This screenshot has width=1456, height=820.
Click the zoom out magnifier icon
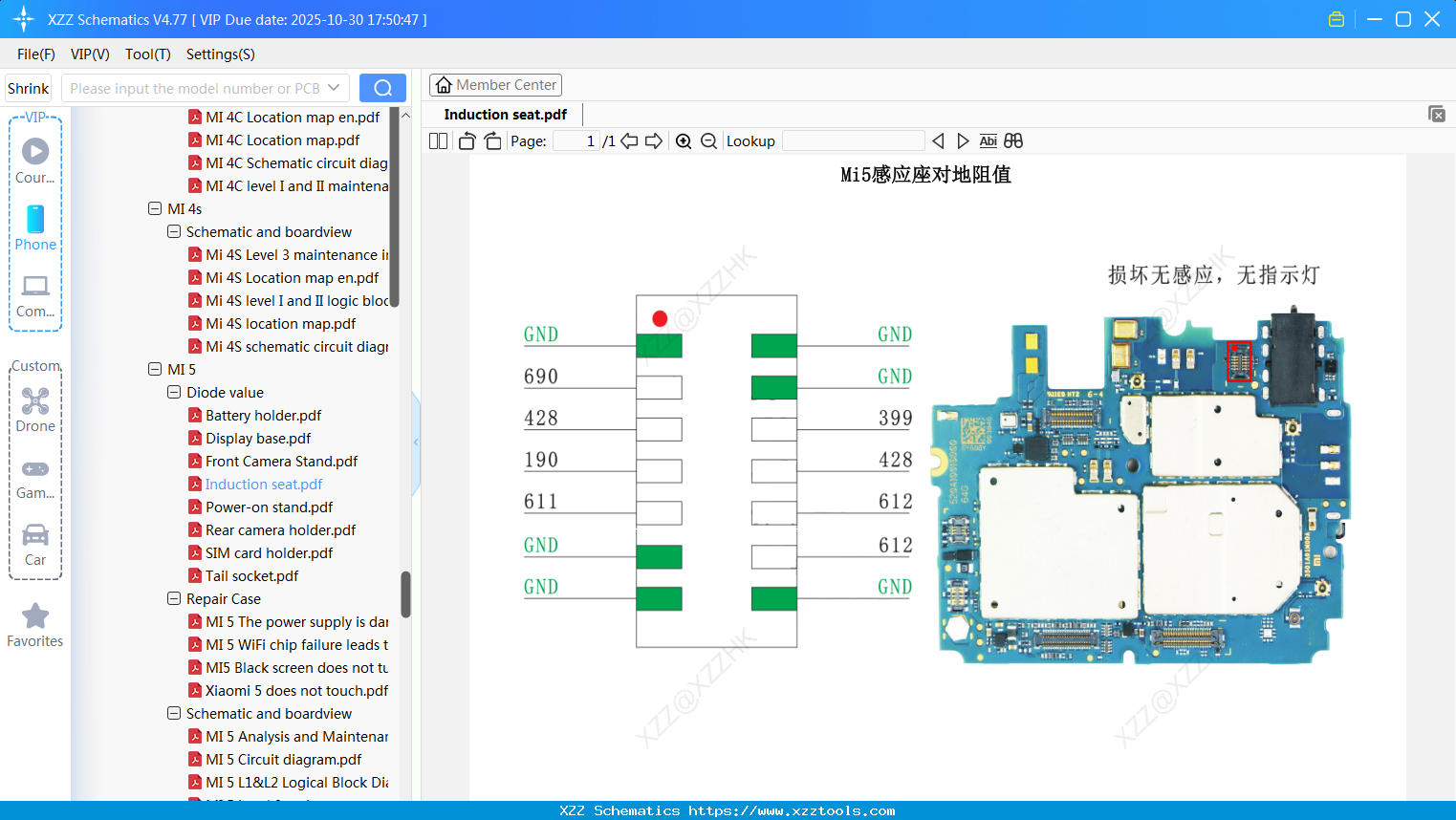[x=708, y=141]
